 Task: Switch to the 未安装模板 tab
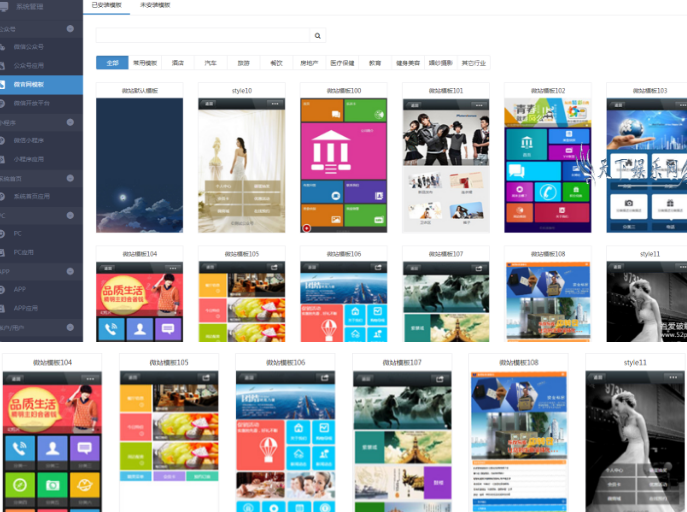coord(155,5)
